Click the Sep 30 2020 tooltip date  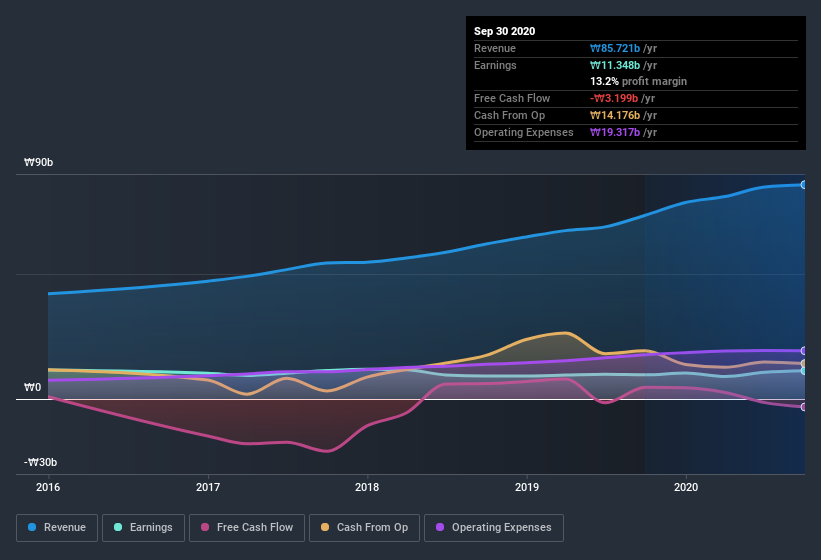(x=504, y=31)
